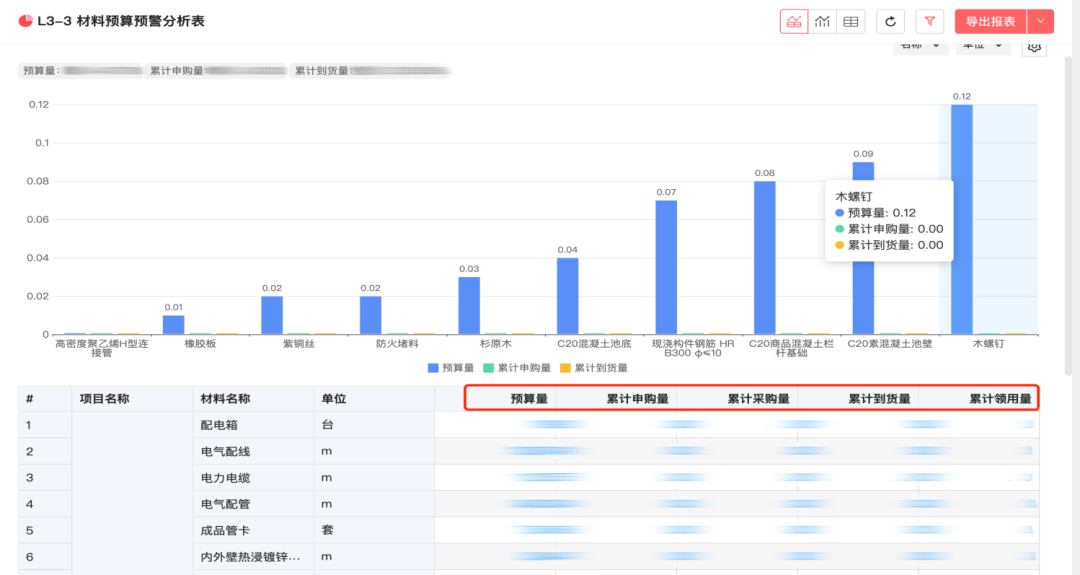This screenshot has width=1080, height=575.
Task: Open the 名称 dropdown above the chart
Action: pos(920,46)
